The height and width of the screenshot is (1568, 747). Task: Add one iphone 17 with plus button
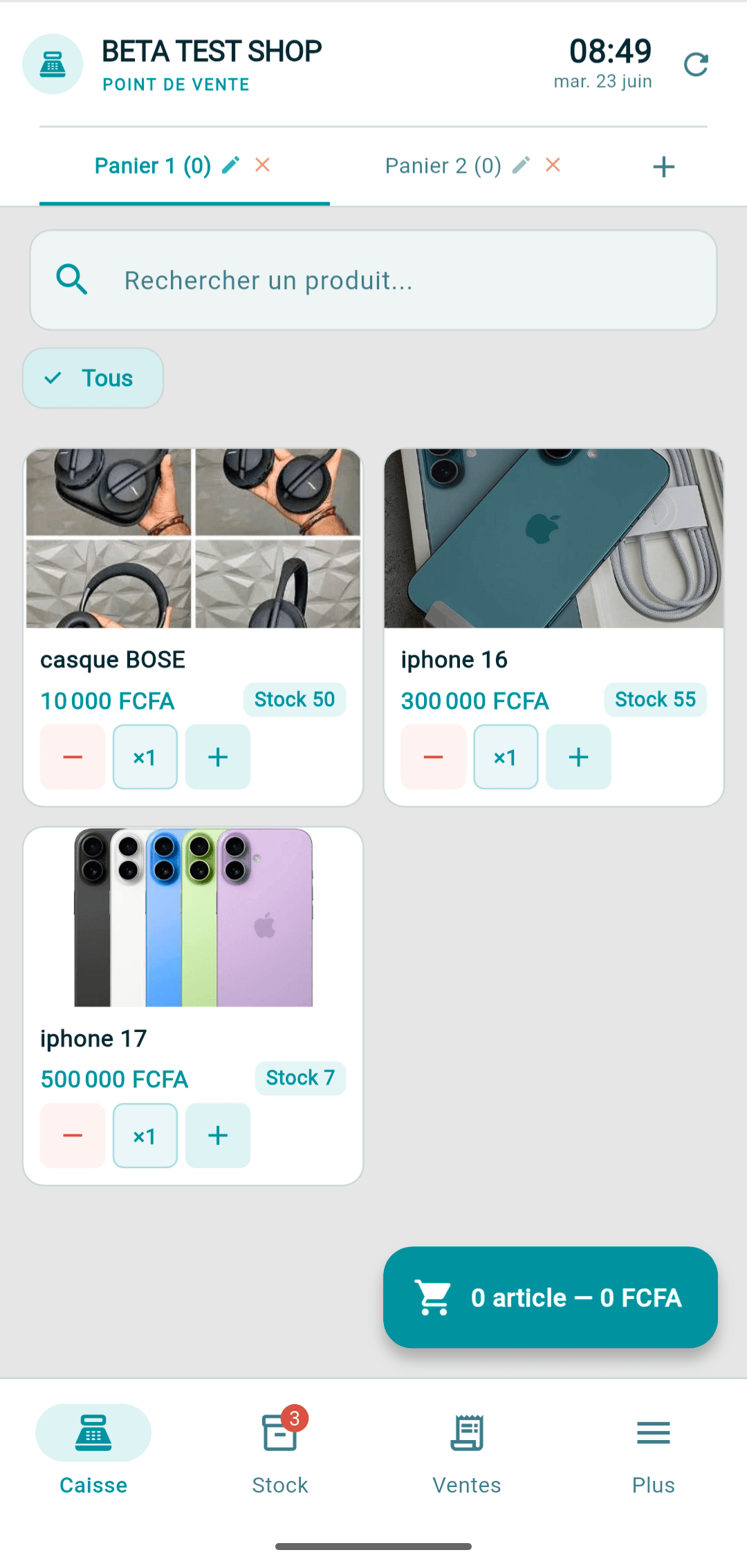tap(218, 1136)
